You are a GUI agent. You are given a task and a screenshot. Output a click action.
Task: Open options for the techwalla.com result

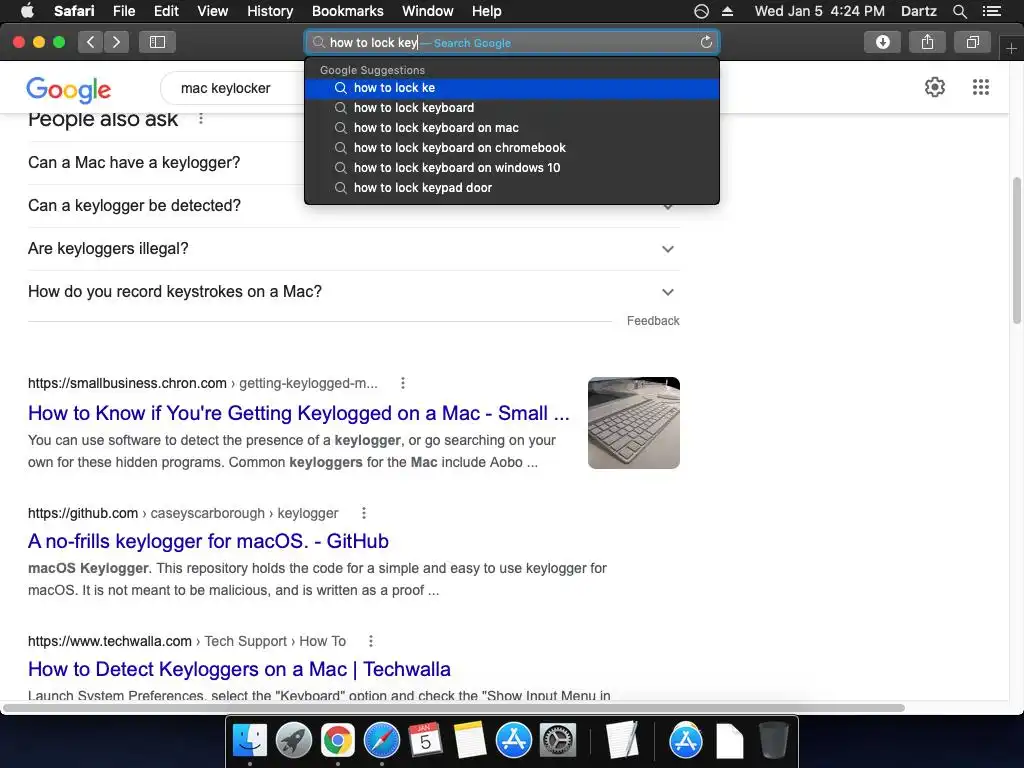click(371, 641)
